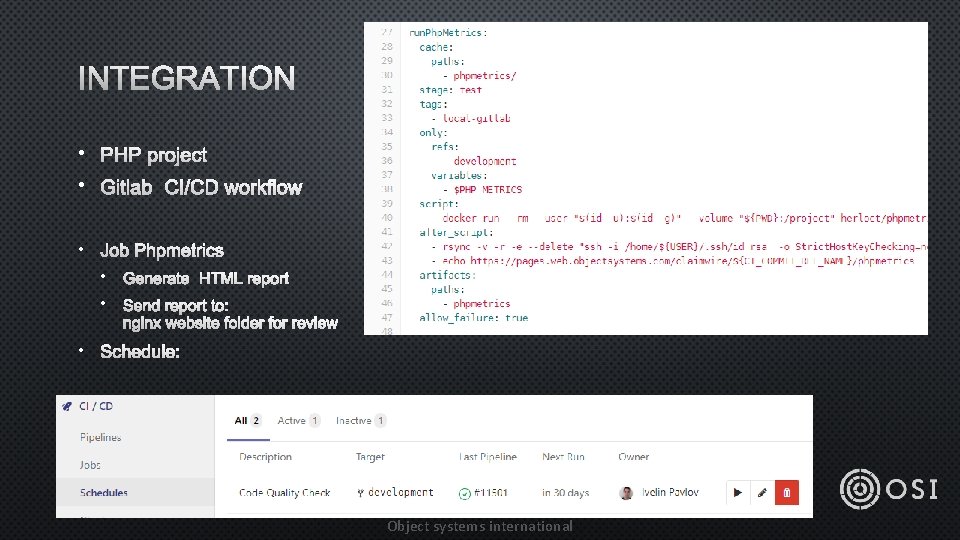This screenshot has width=960, height=540.
Task: Edit the Code Quality Check schedule
Action: (762, 492)
